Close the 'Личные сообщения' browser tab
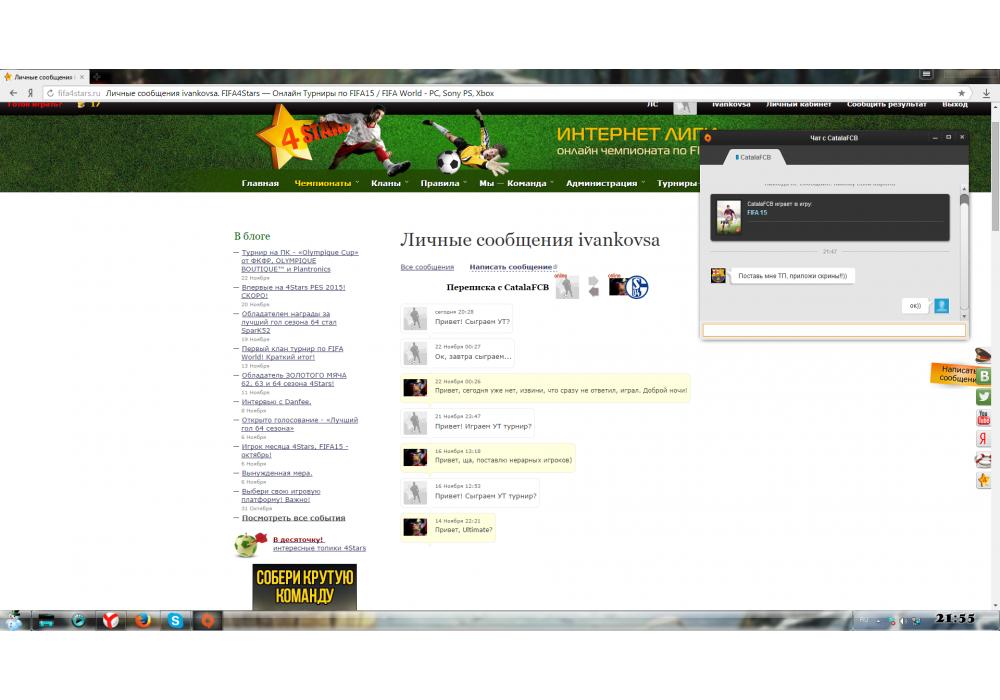Viewport: 1000px width, 700px height. tap(82, 77)
